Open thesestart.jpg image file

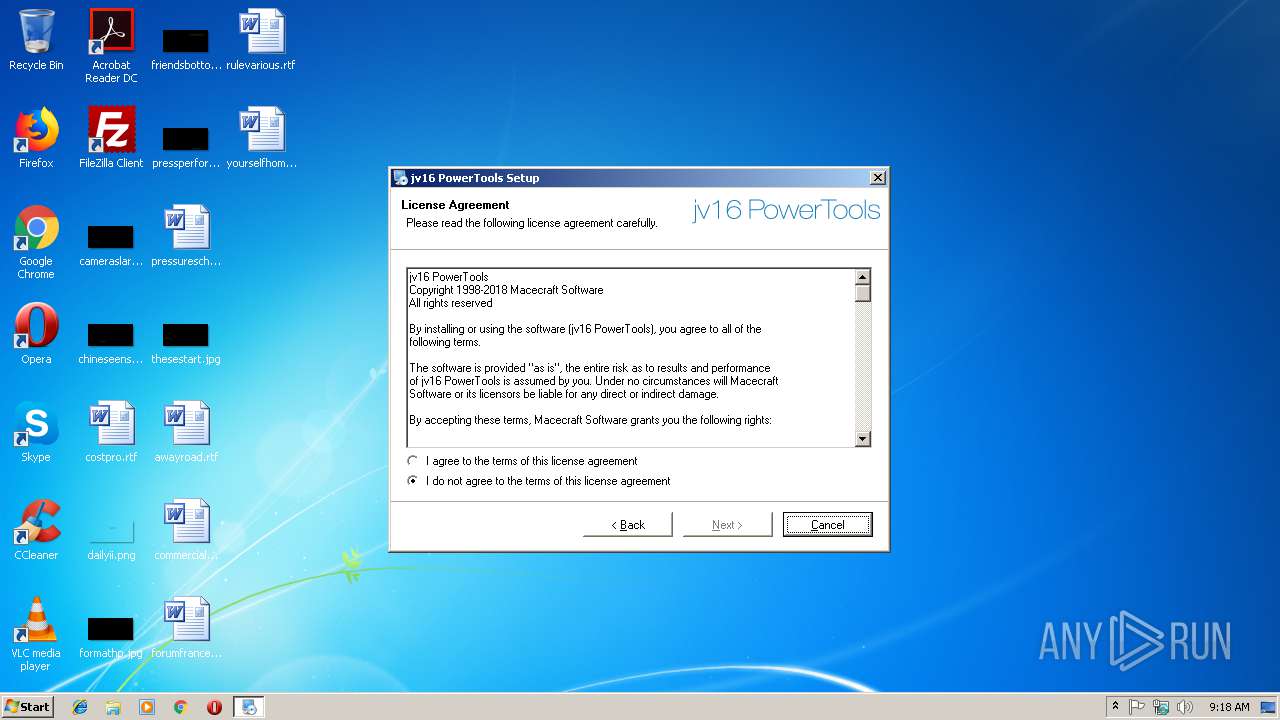[x=186, y=343]
